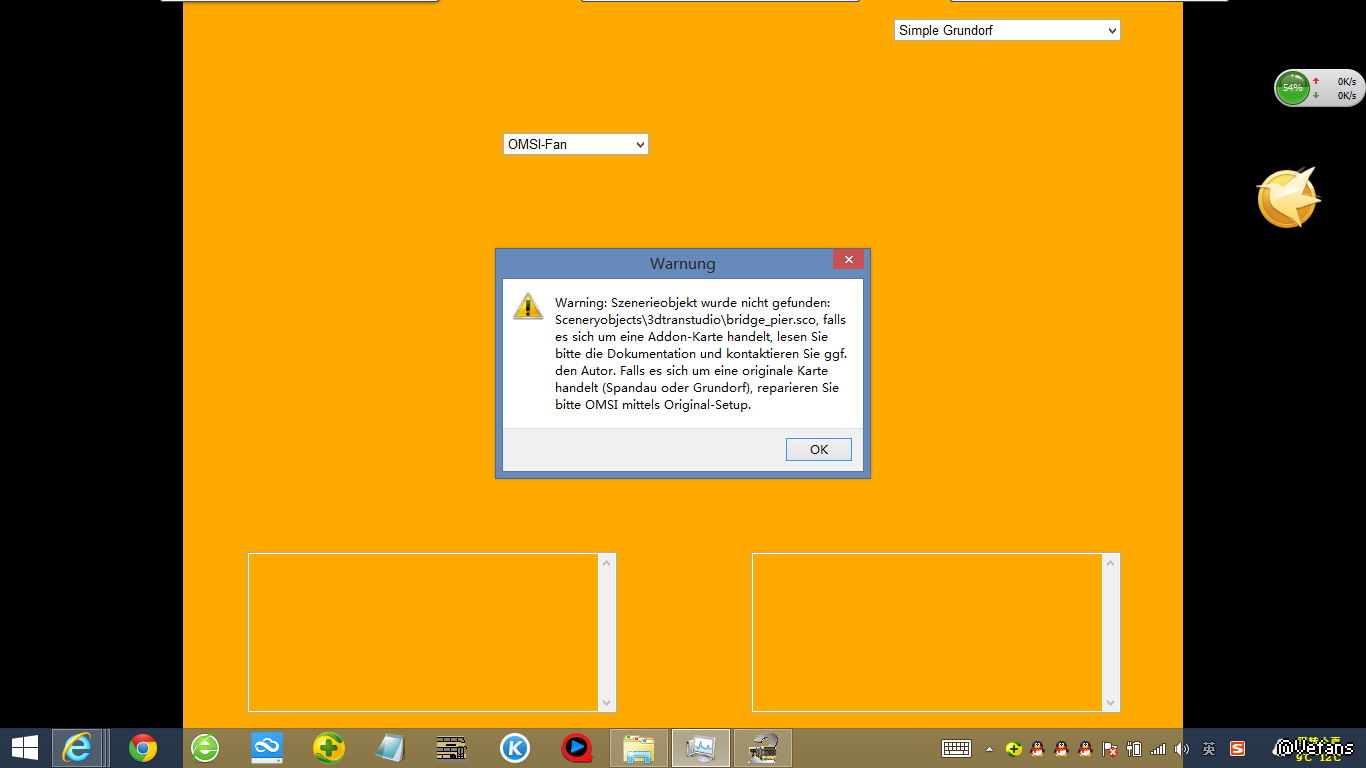
Task: Open the 360 security taskbar shortcut
Action: click(329, 748)
